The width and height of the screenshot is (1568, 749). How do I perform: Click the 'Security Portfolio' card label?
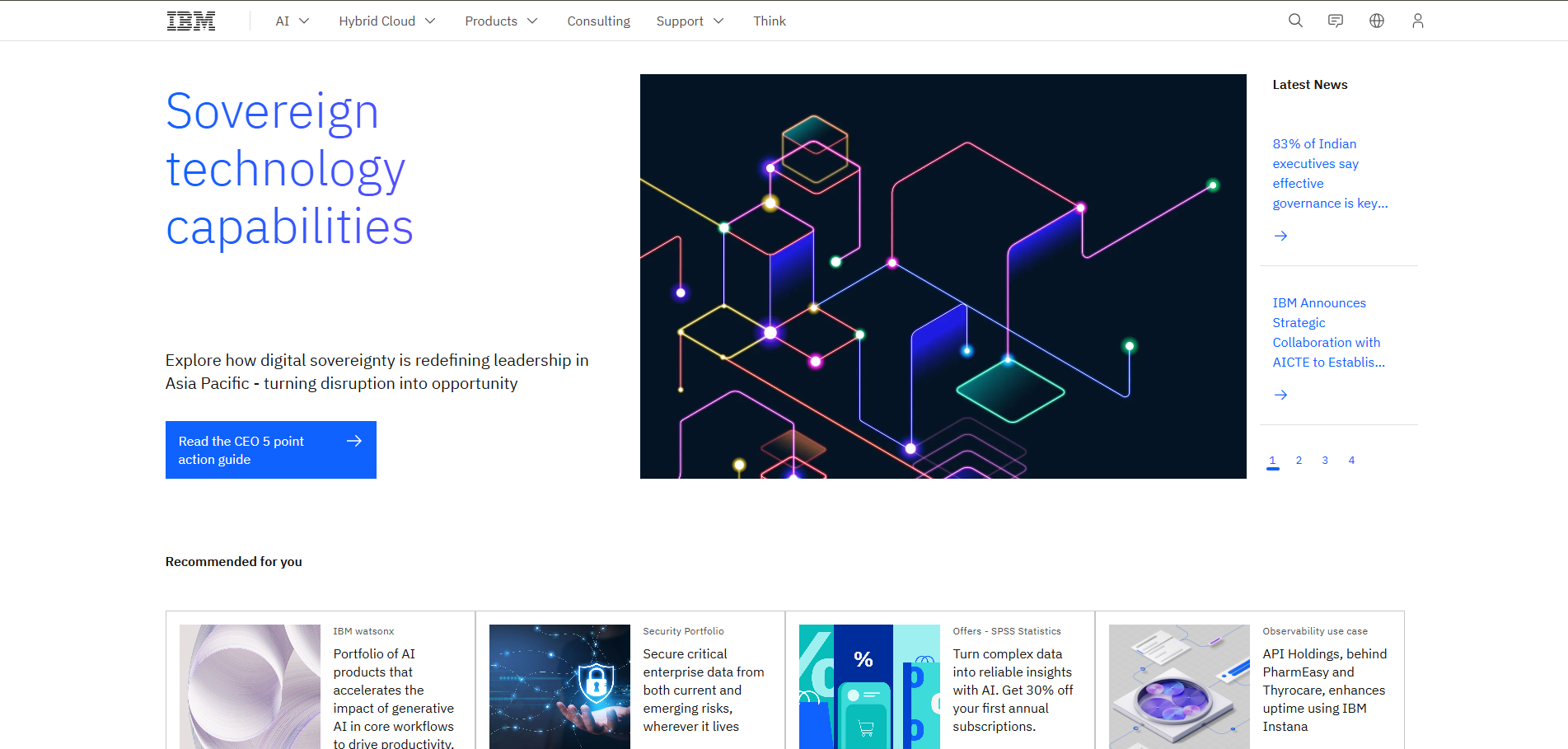click(683, 631)
